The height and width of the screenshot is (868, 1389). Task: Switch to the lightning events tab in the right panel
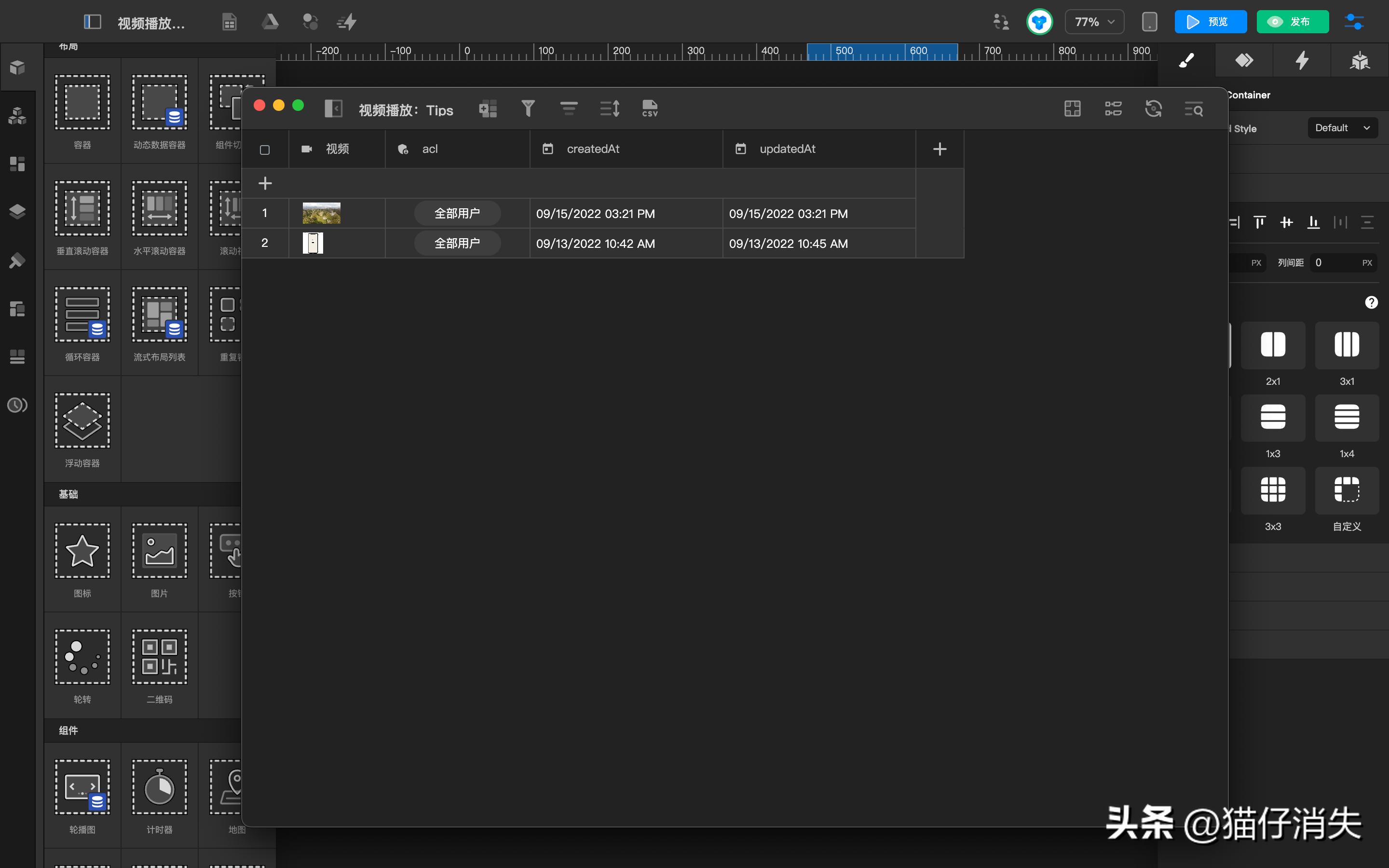click(1302, 60)
